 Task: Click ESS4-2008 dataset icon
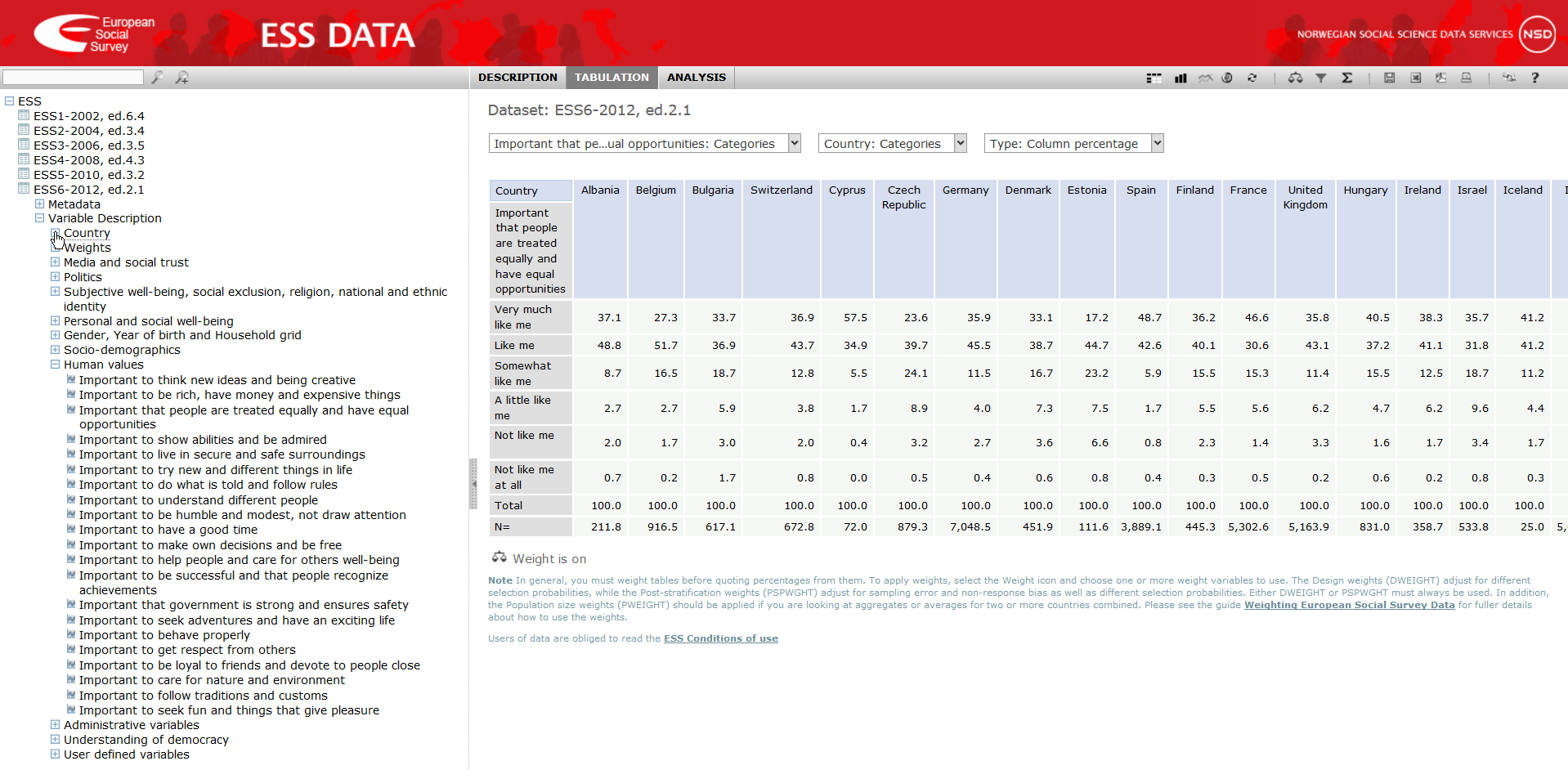pyautogui.click(x=24, y=159)
